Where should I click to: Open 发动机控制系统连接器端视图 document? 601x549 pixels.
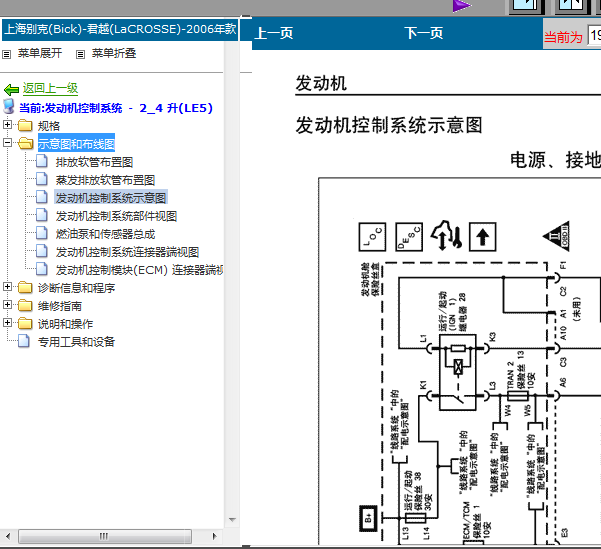click(127, 252)
